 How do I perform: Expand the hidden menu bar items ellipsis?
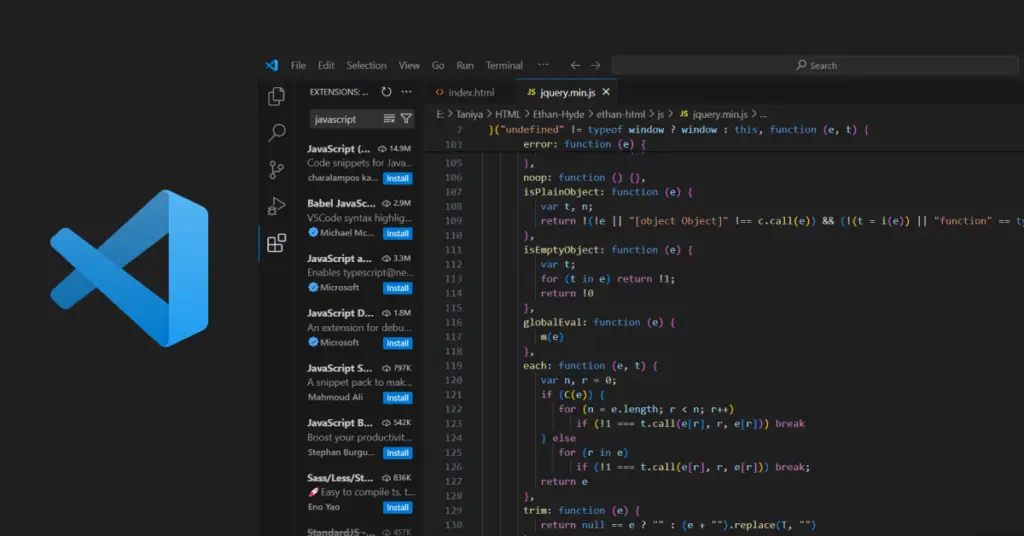[x=543, y=65]
